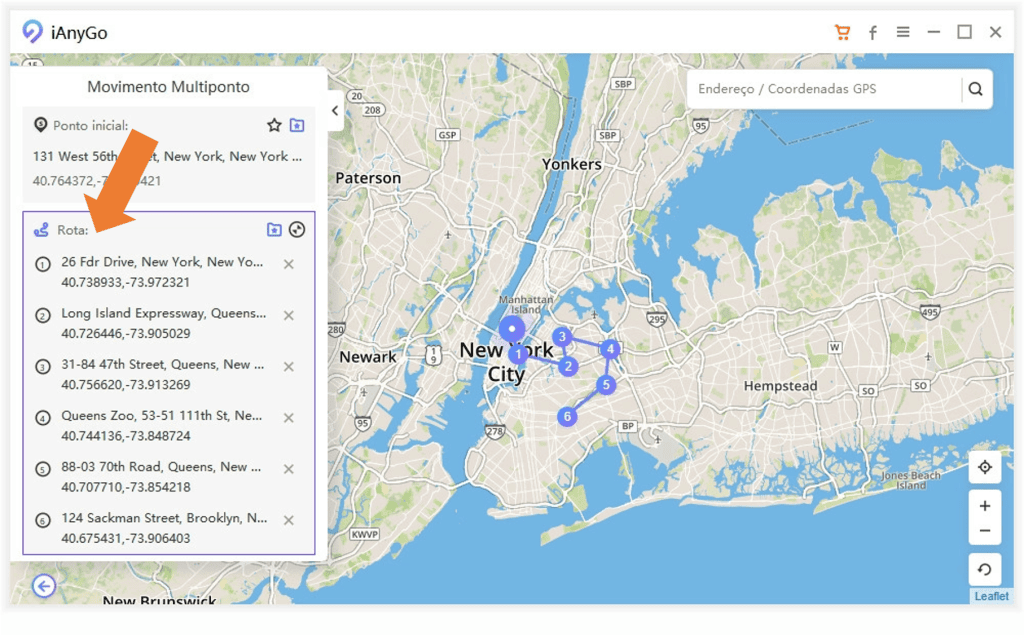Go back with the circled arrow button
1024x635 pixels.
click(x=44, y=586)
